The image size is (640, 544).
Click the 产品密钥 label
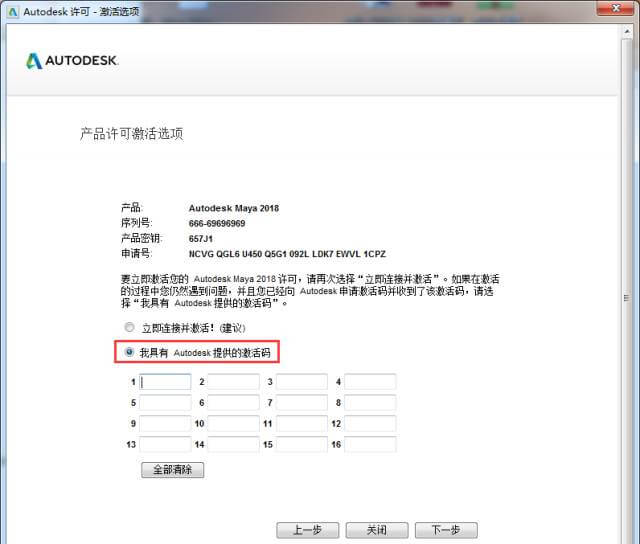click(141, 238)
